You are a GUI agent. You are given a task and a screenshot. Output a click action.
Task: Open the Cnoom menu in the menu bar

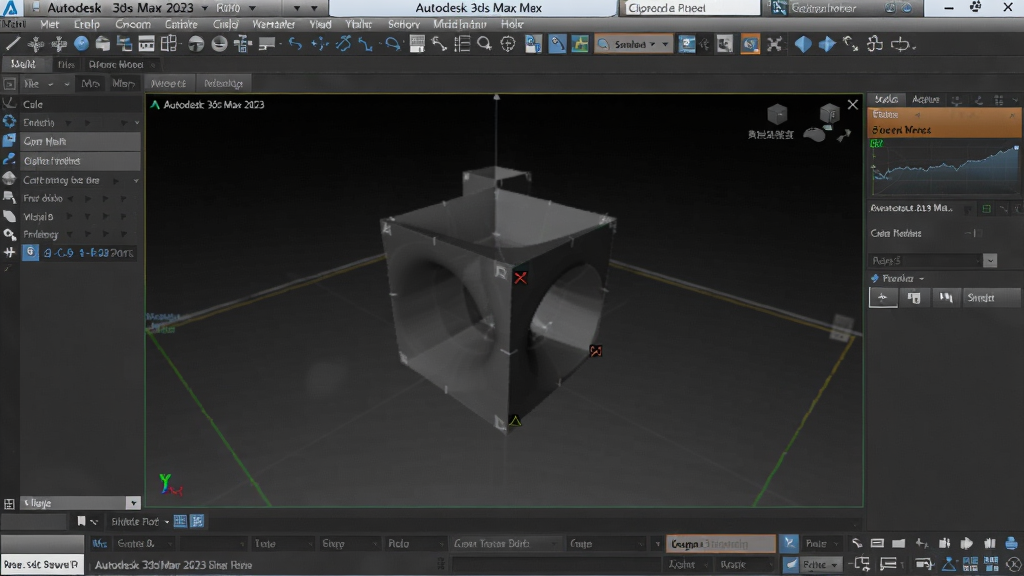133,24
